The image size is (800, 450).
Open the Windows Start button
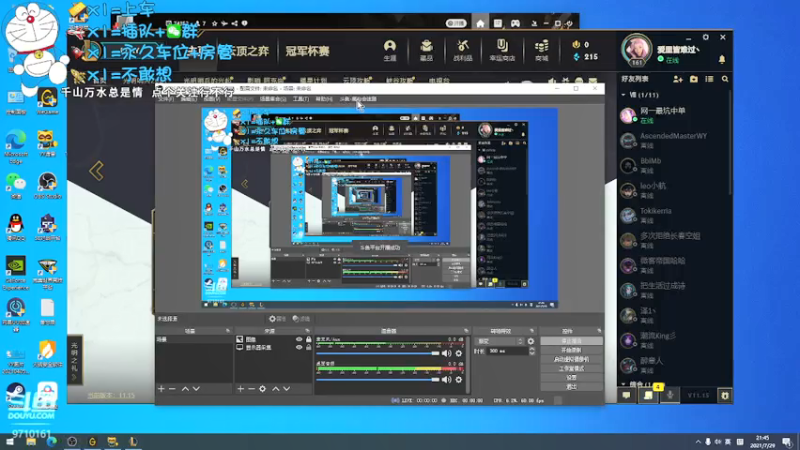click(x=10, y=442)
